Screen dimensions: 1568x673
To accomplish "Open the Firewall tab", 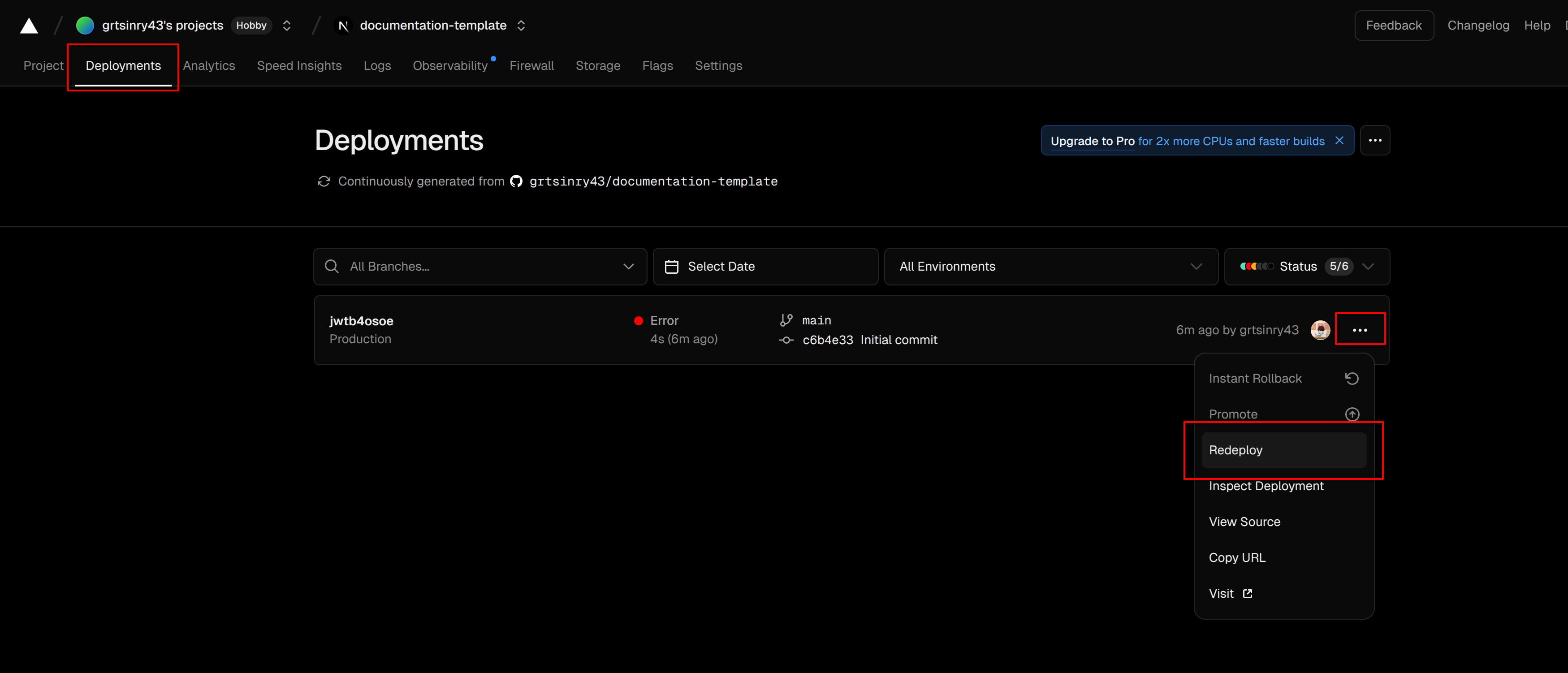I will [531, 66].
